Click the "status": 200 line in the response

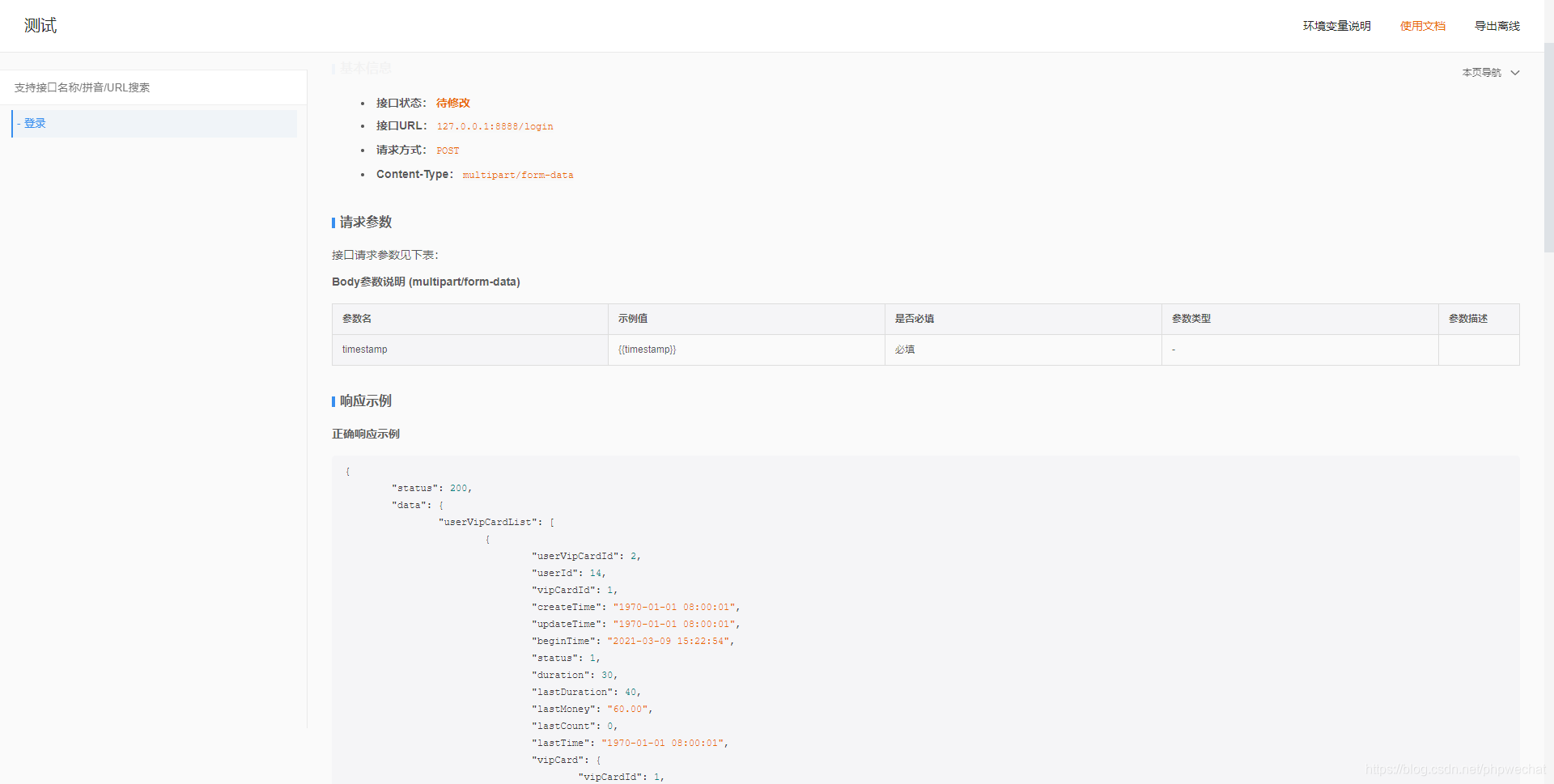pyautogui.click(x=431, y=488)
